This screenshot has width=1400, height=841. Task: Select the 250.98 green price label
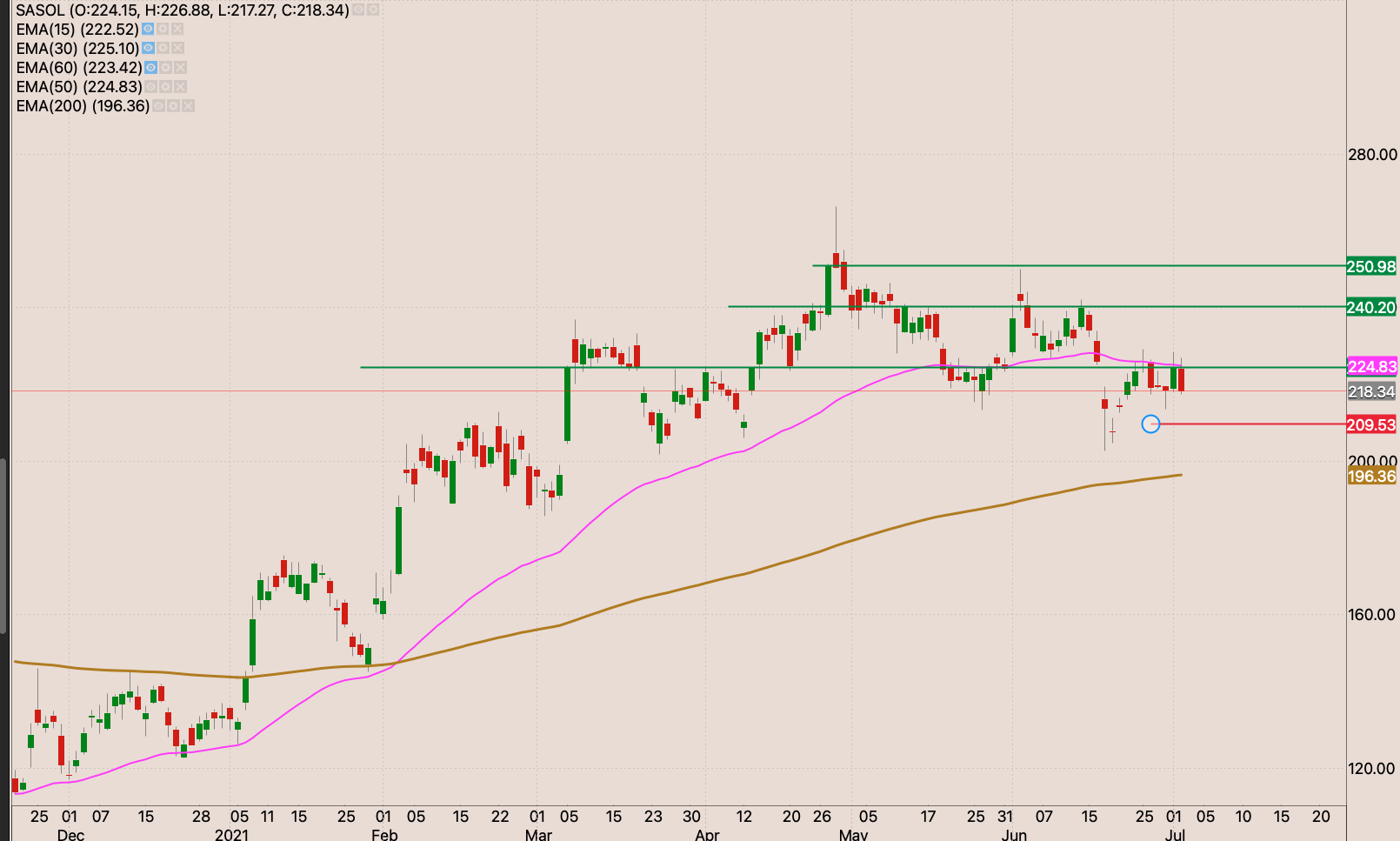point(1371,266)
